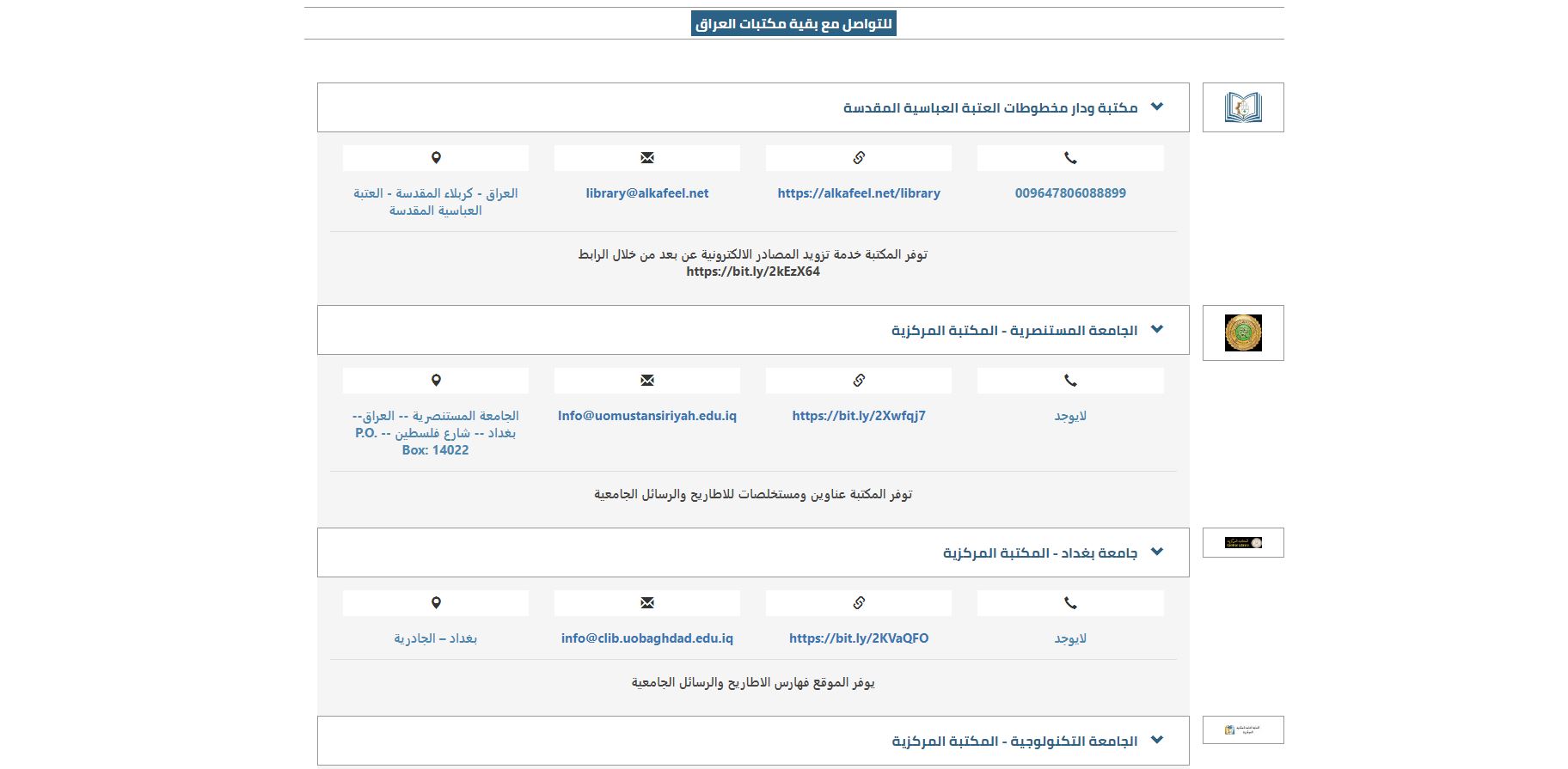Open the بغداد – الجادرية address link
Screen dimensions: 1568x769
click(x=436, y=638)
